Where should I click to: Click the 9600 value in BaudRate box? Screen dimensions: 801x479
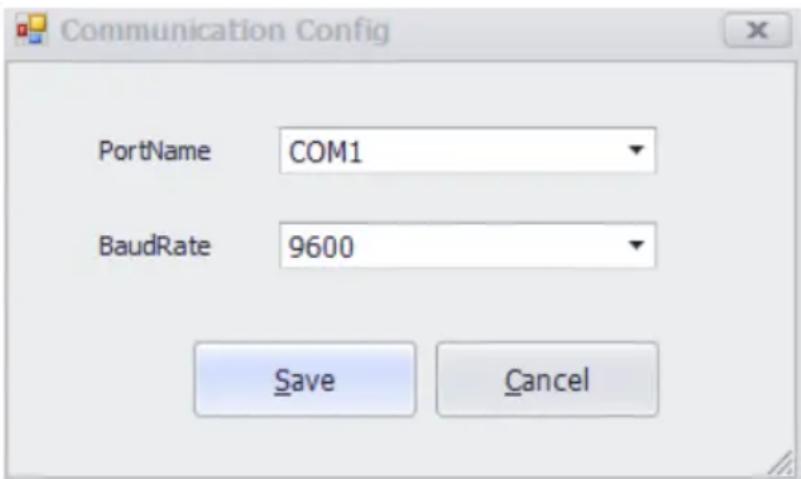coord(321,247)
